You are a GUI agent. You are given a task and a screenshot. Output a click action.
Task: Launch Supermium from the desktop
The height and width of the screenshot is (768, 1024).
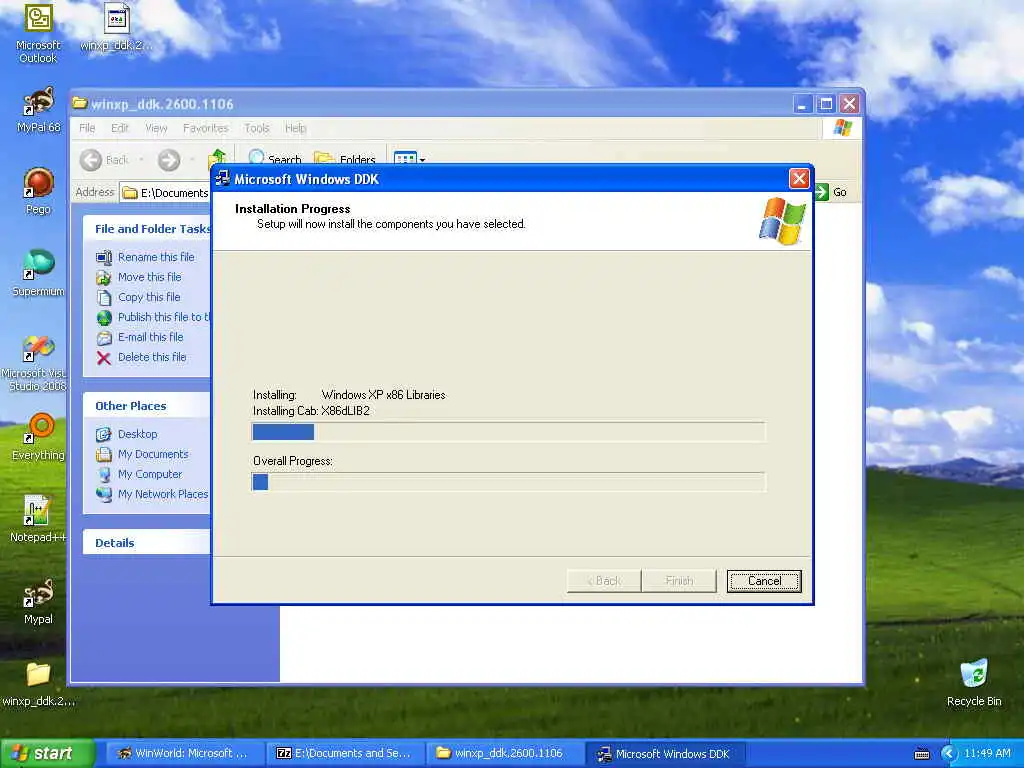pos(38,273)
